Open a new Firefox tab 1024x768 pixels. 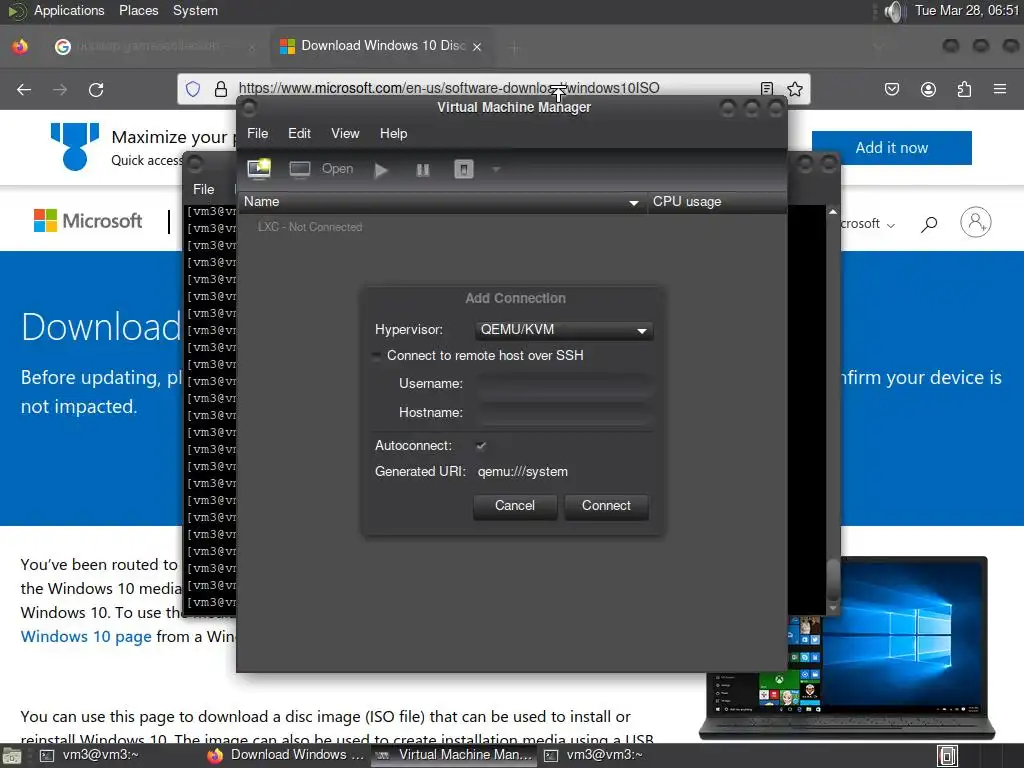[x=515, y=47]
